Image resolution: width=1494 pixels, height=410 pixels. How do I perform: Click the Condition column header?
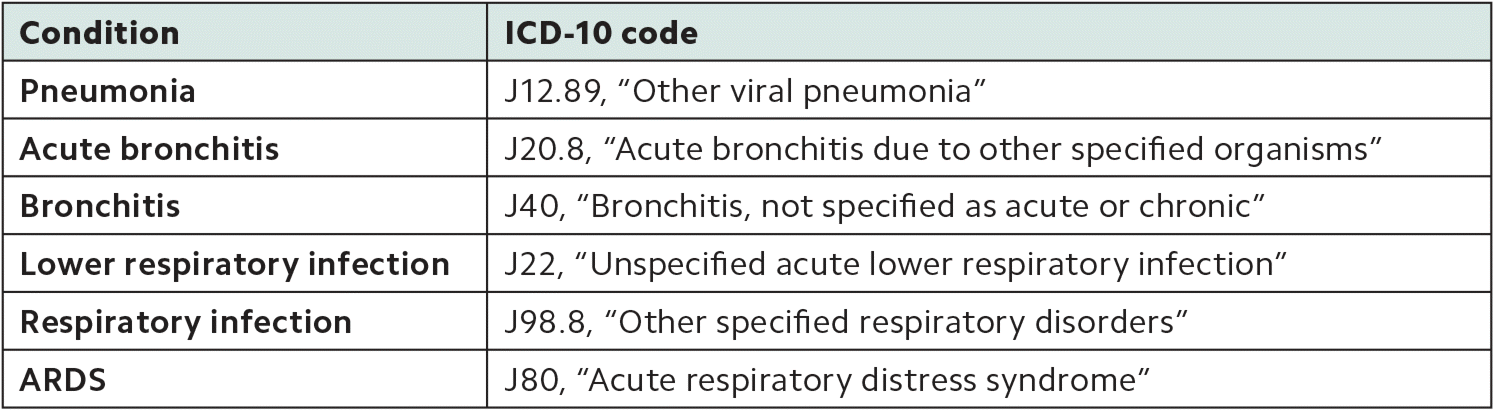[99, 34]
